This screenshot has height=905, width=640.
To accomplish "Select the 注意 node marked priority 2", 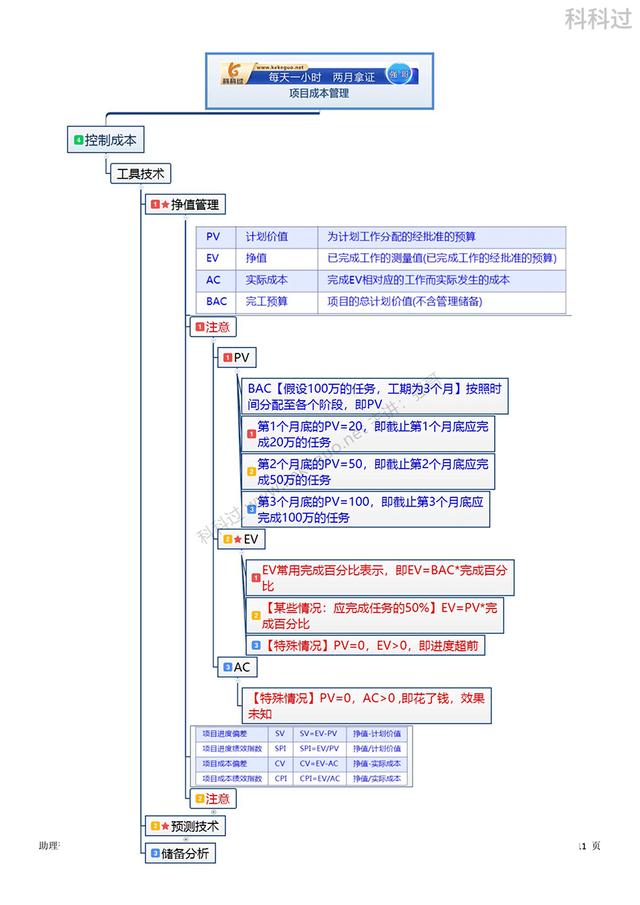I will click(213, 799).
